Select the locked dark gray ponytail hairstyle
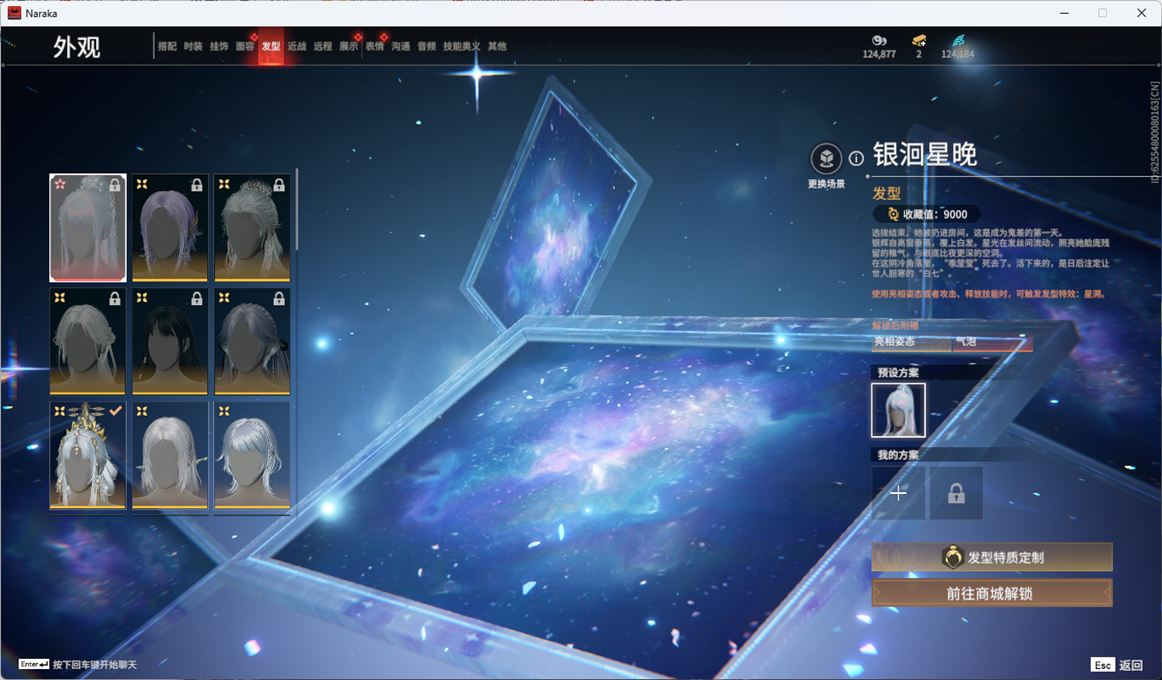Image resolution: width=1162 pixels, height=680 pixels. [x=252, y=341]
